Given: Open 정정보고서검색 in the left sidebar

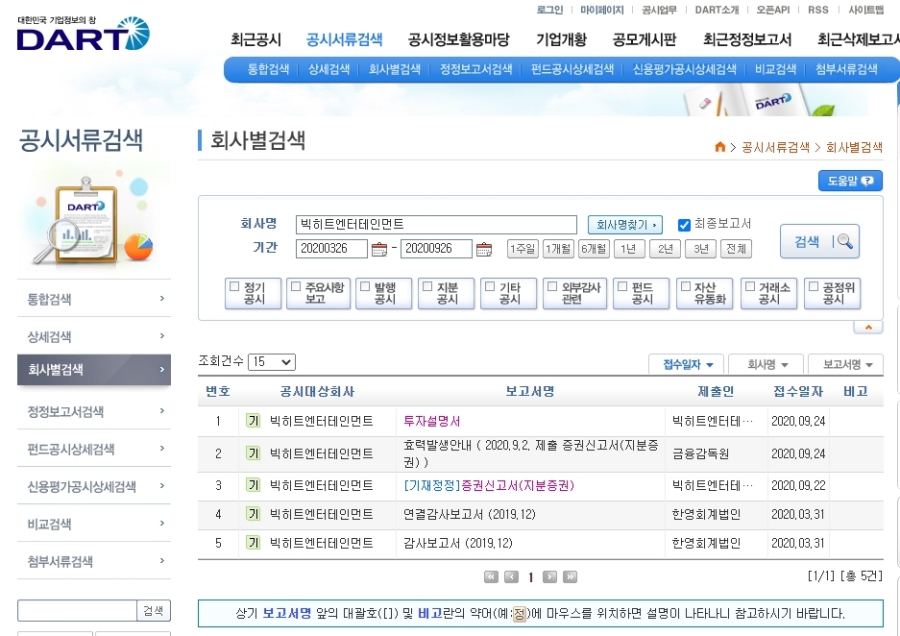Looking at the screenshot, I should click(x=94, y=411).
